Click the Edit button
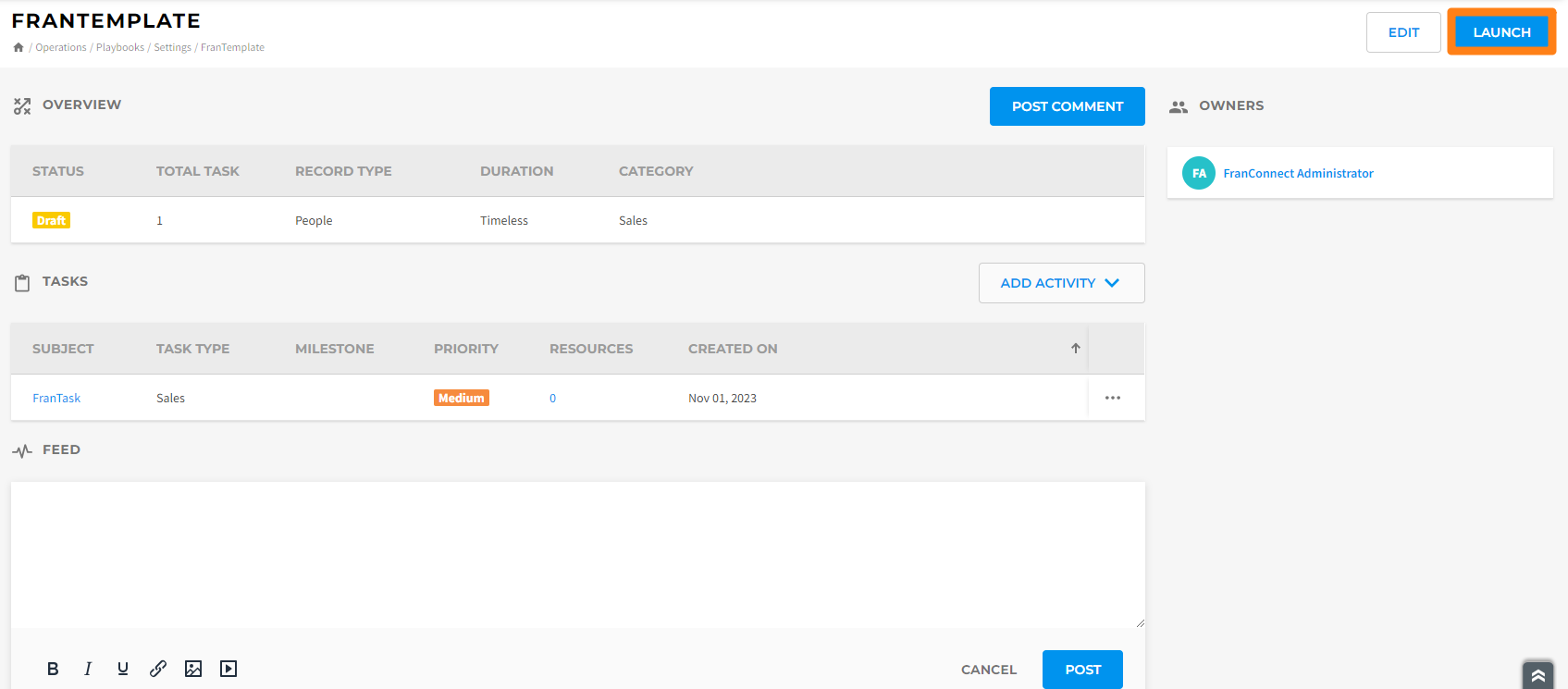1568x689 pixels. [1403, 32]
